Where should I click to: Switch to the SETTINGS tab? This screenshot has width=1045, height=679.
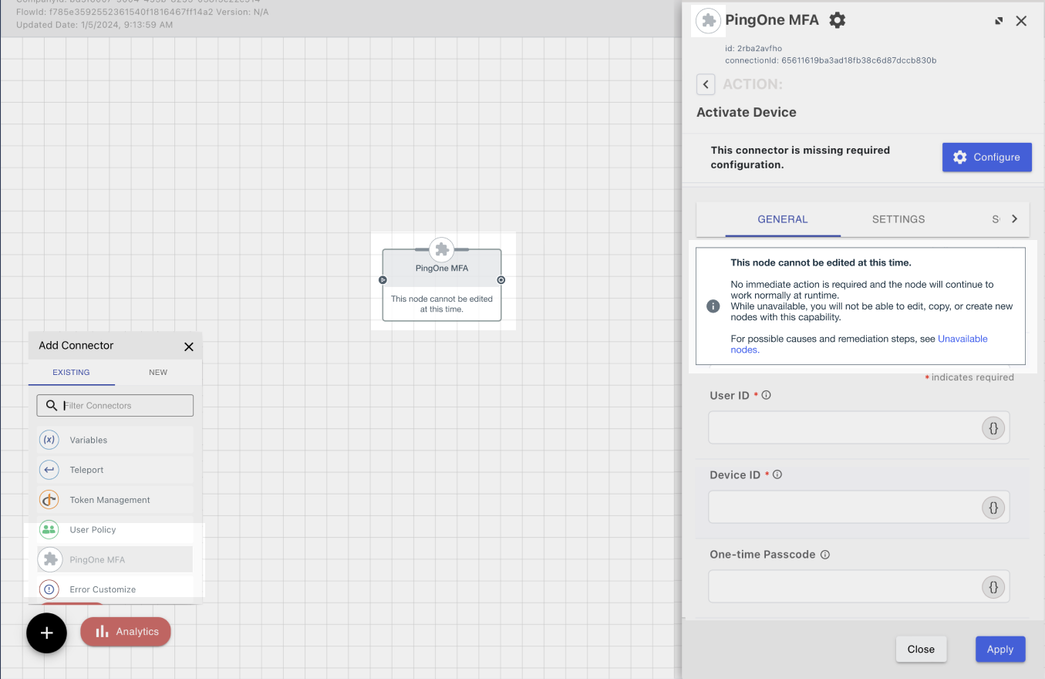tap(898, 219)
